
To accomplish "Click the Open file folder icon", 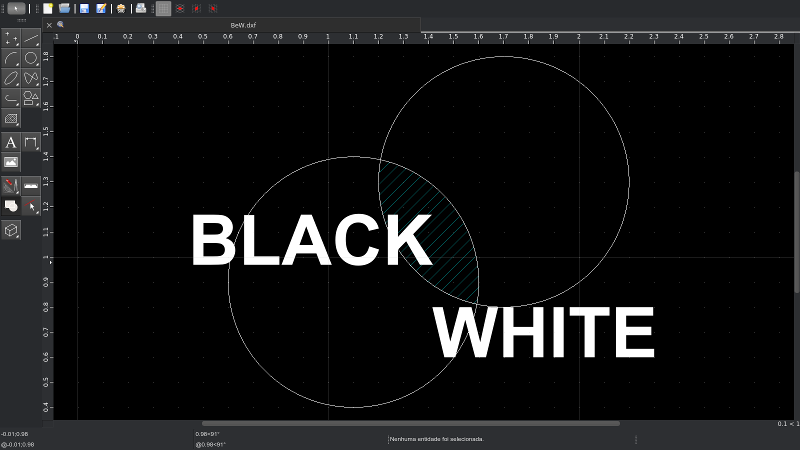I will point(64,8).
